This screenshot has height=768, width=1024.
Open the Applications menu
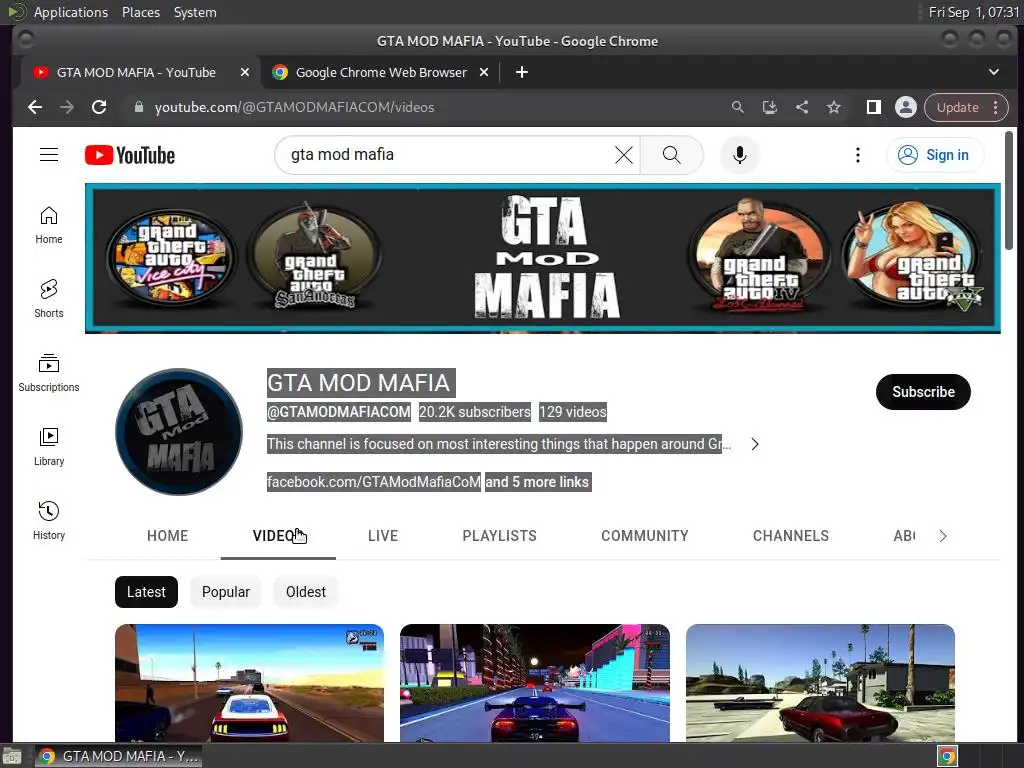pyautogui.click(x=71, y=12)
